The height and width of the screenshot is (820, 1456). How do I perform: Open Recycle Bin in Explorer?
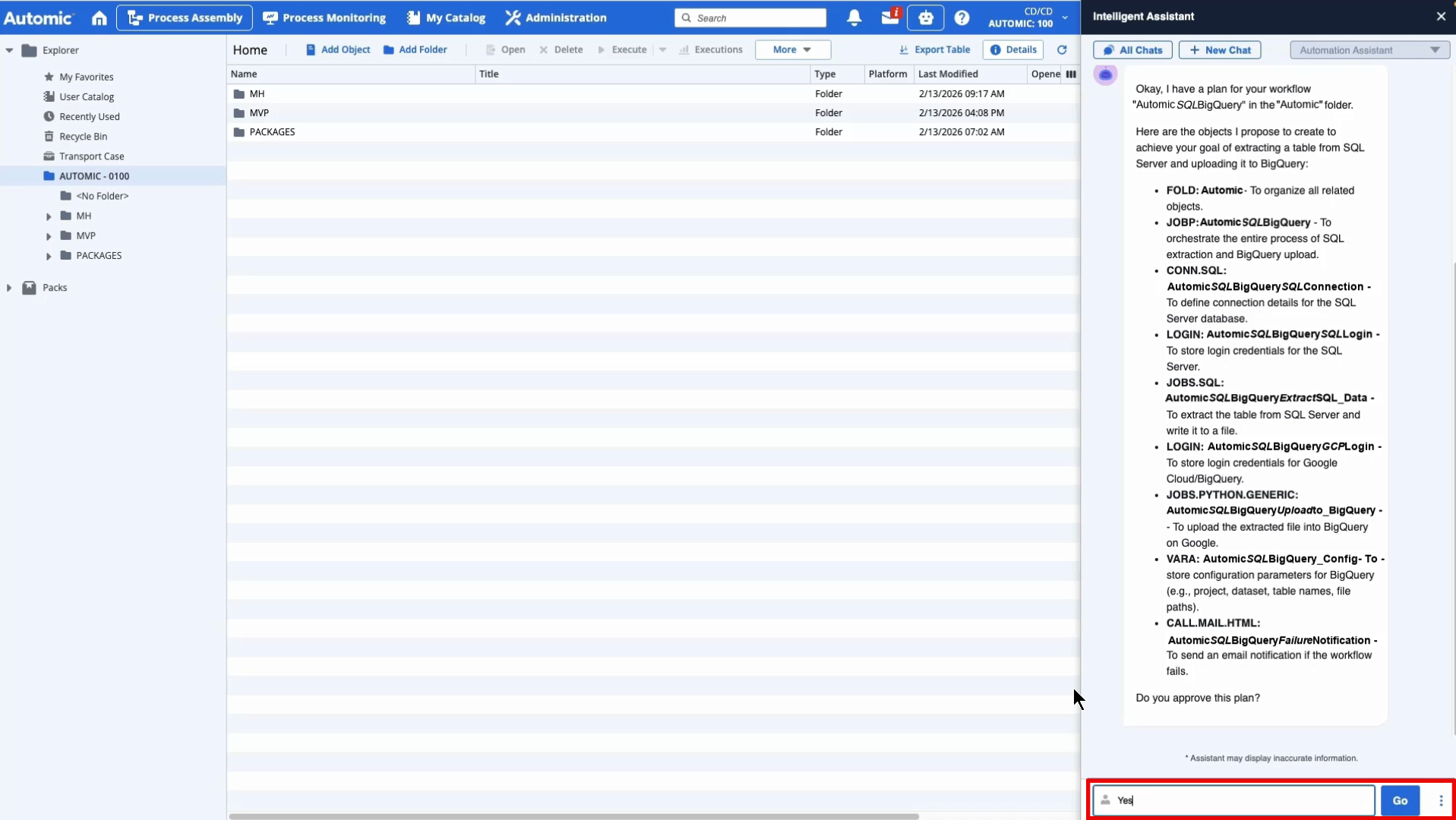pyautogui.click(x=83, y=137)
